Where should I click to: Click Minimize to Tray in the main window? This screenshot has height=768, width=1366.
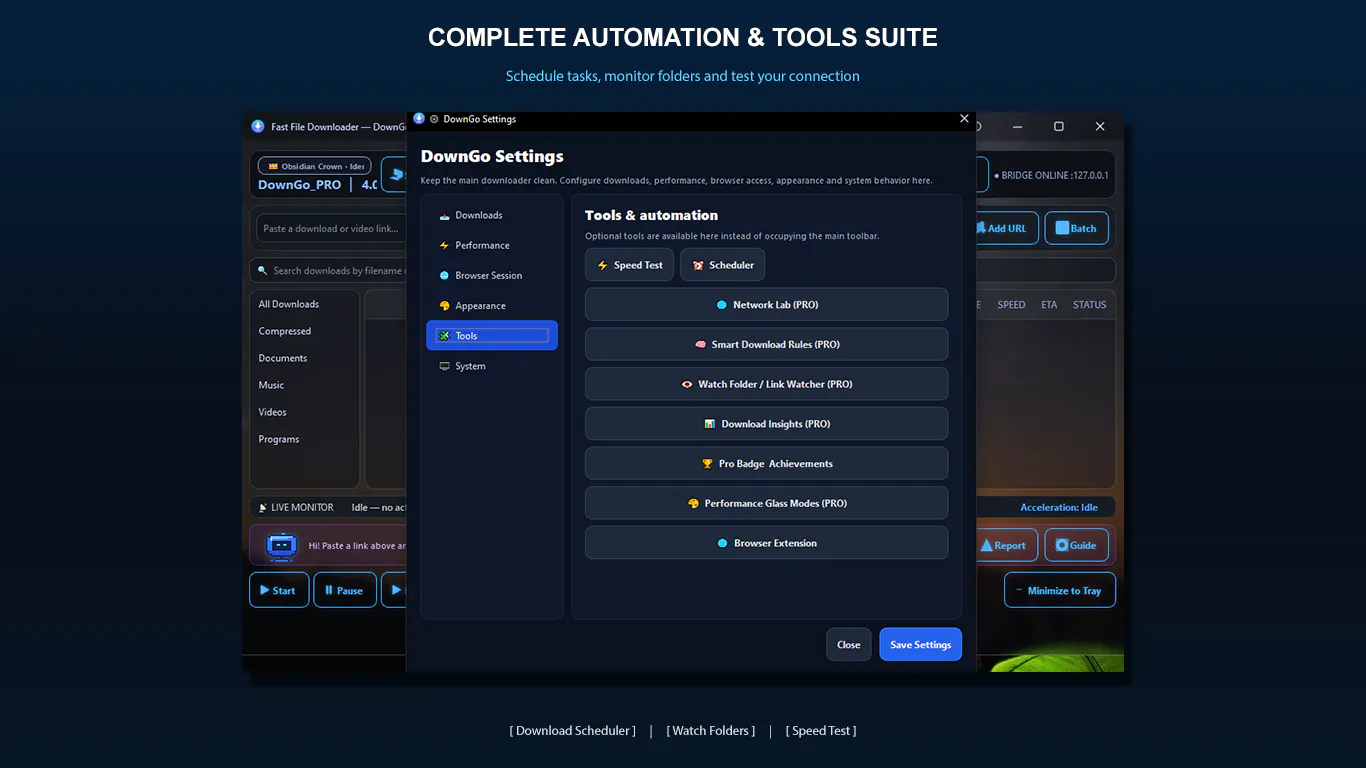1059,590
